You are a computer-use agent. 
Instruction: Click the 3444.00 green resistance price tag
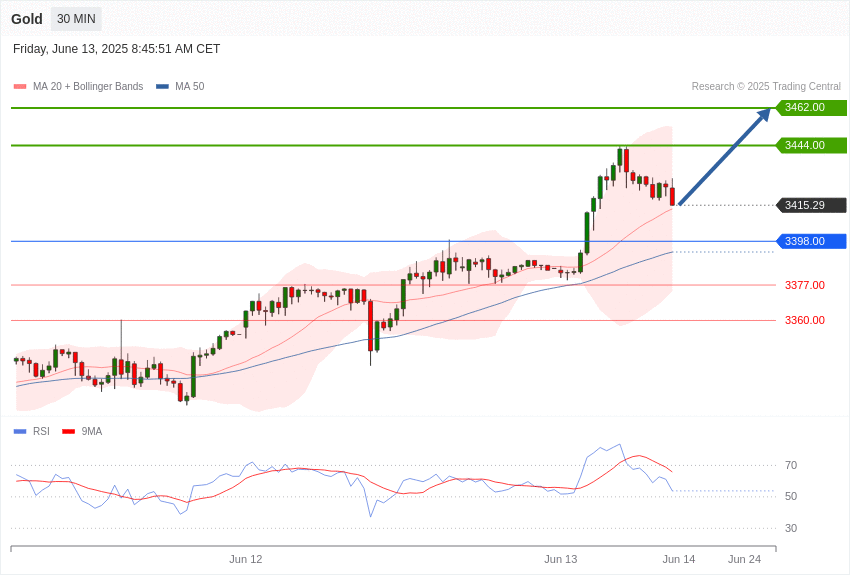tap(812, 145)
